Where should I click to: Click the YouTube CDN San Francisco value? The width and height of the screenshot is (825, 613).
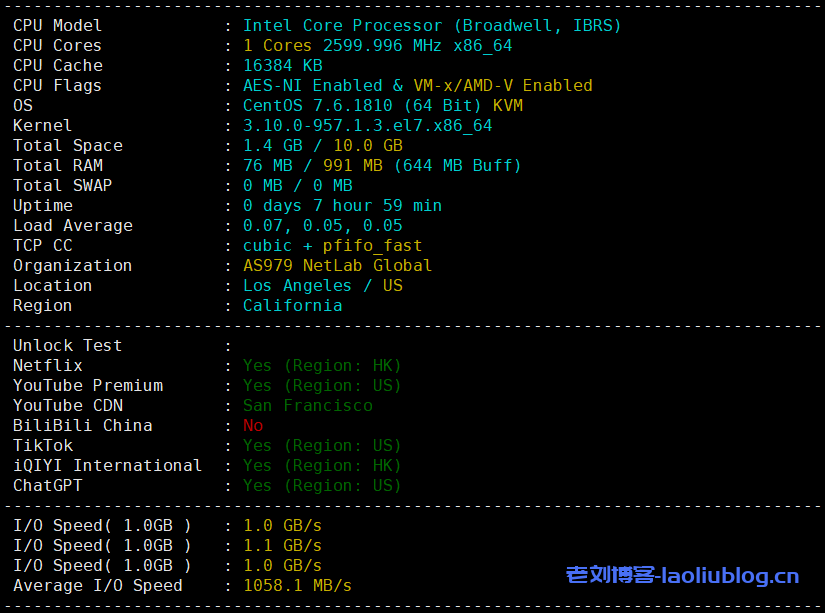coord(307,406)
